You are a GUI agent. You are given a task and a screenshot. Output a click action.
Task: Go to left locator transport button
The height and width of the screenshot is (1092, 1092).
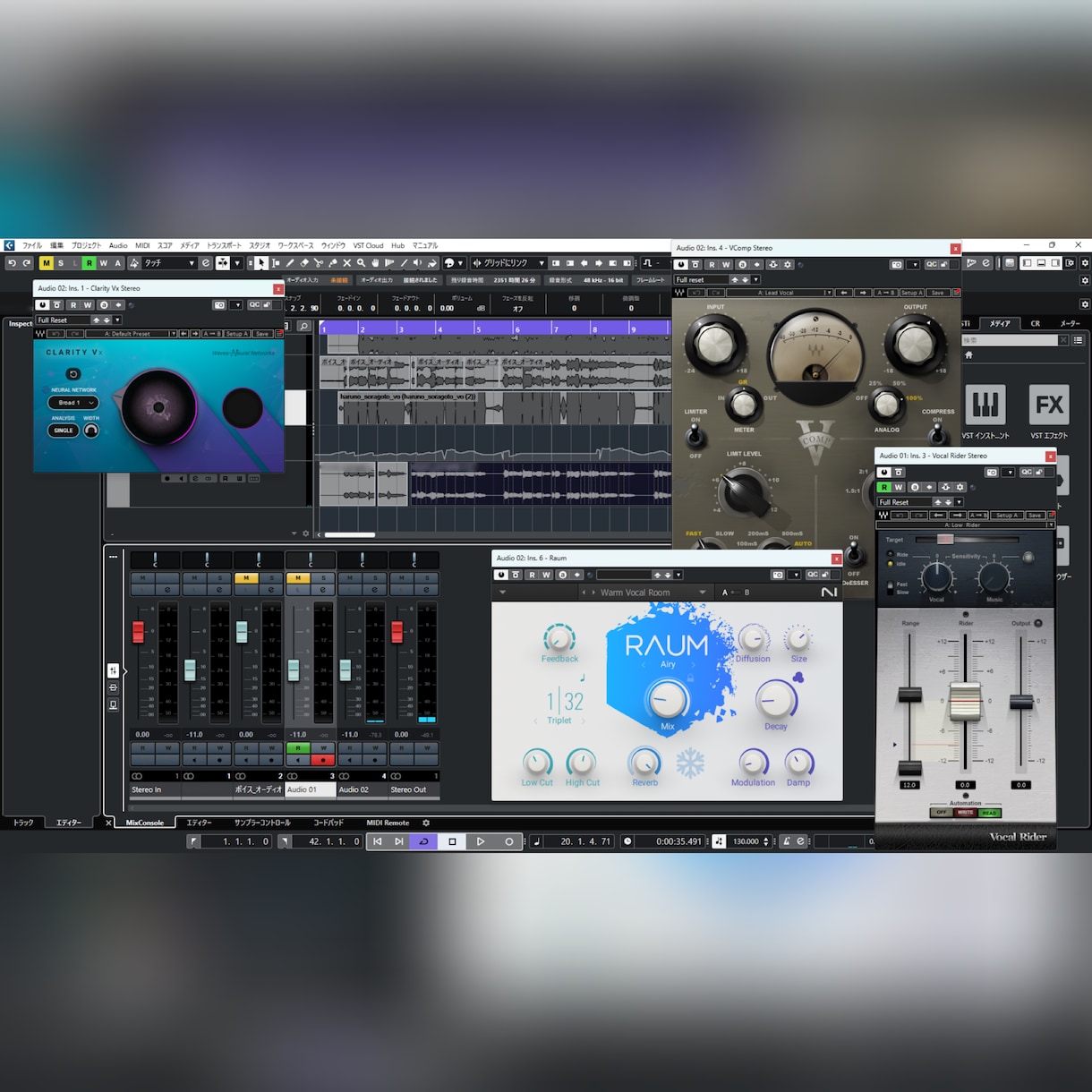pos(377,841)
